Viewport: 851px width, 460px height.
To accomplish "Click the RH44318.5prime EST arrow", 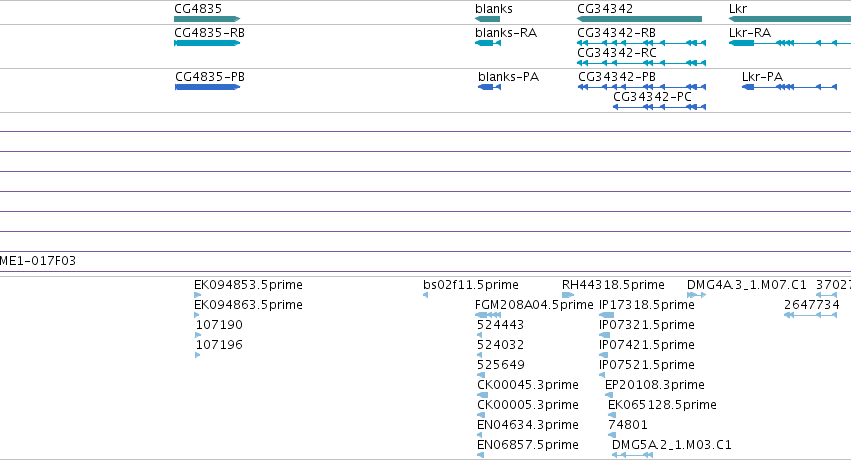I will coord(568,295).
